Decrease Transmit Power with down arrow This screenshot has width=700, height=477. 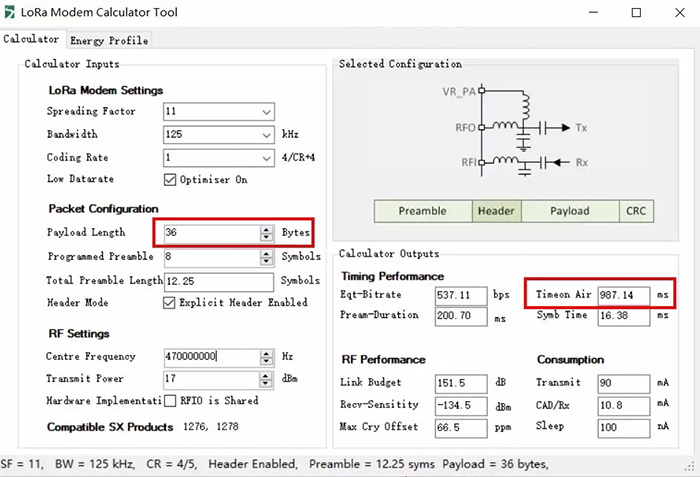pos(266,384)
